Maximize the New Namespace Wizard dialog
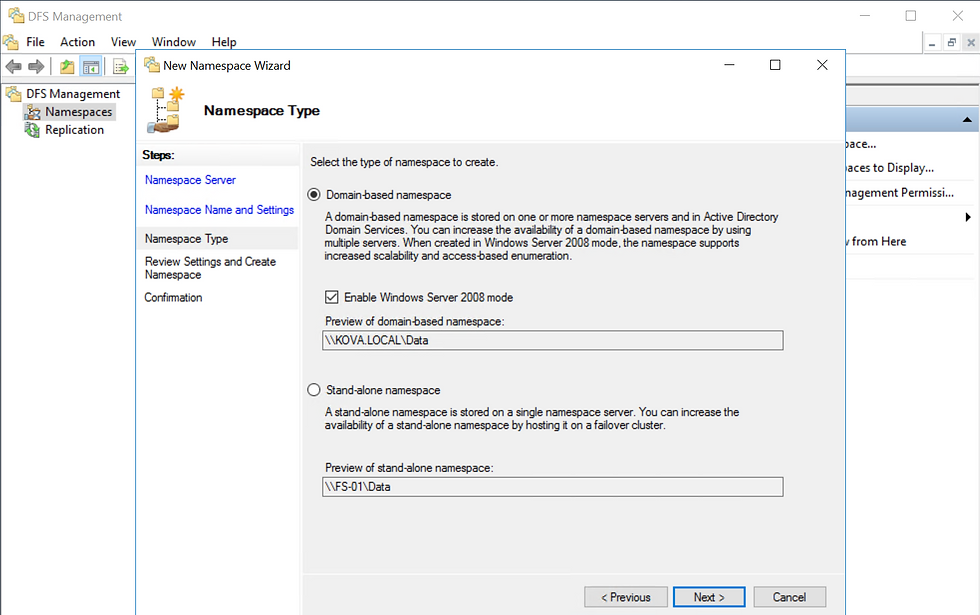Screen dimensions: 980x615 click(x=775, y=65)
